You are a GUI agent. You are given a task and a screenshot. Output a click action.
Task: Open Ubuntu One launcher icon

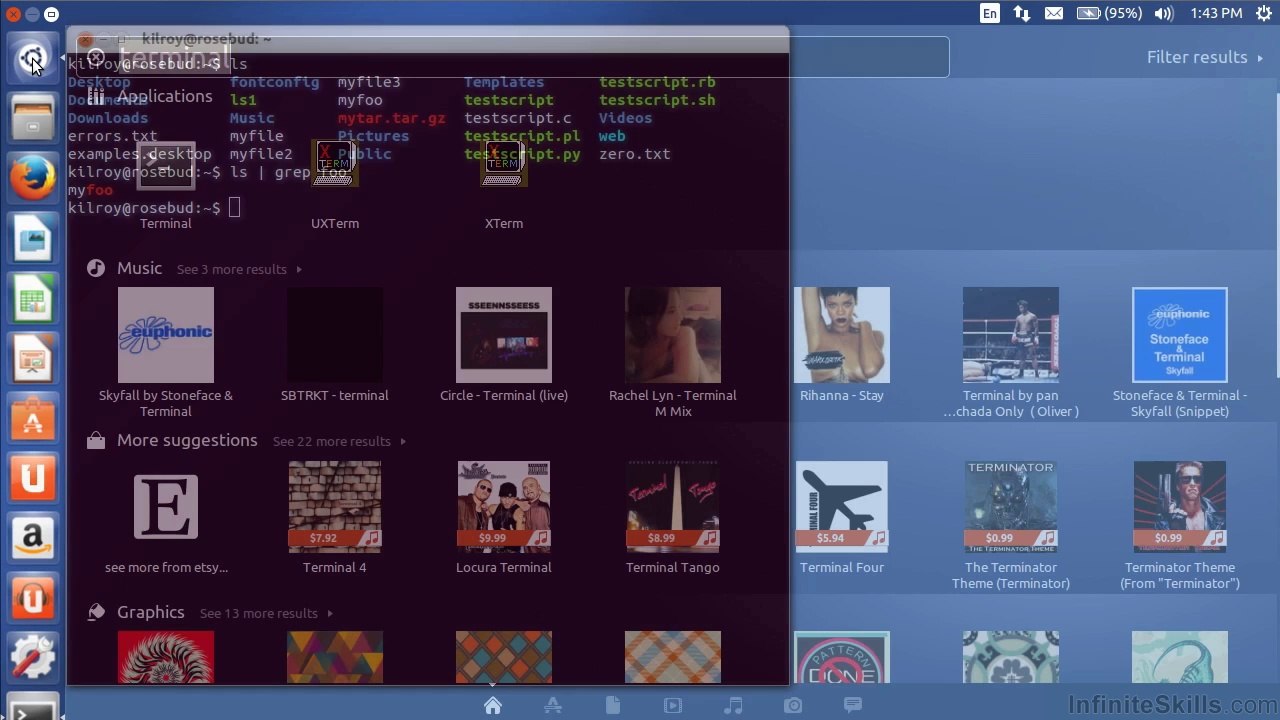[32, 479]
